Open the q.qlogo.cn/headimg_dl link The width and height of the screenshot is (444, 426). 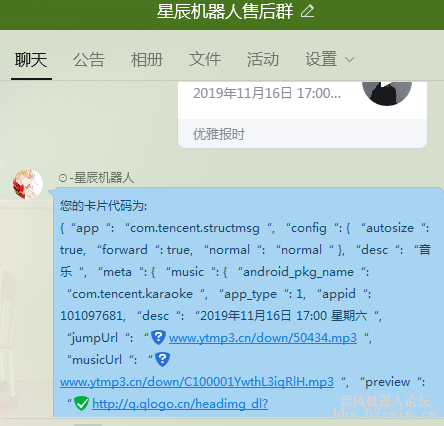click(x=180, y=404)
